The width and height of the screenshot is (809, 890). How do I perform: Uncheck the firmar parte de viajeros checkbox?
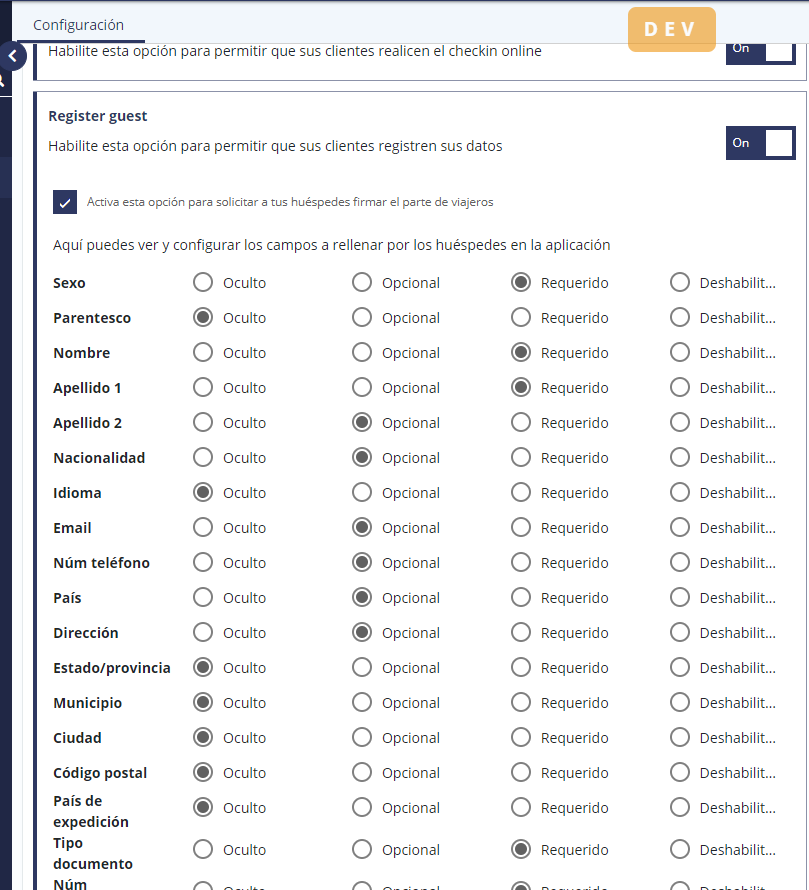(65, 202)
